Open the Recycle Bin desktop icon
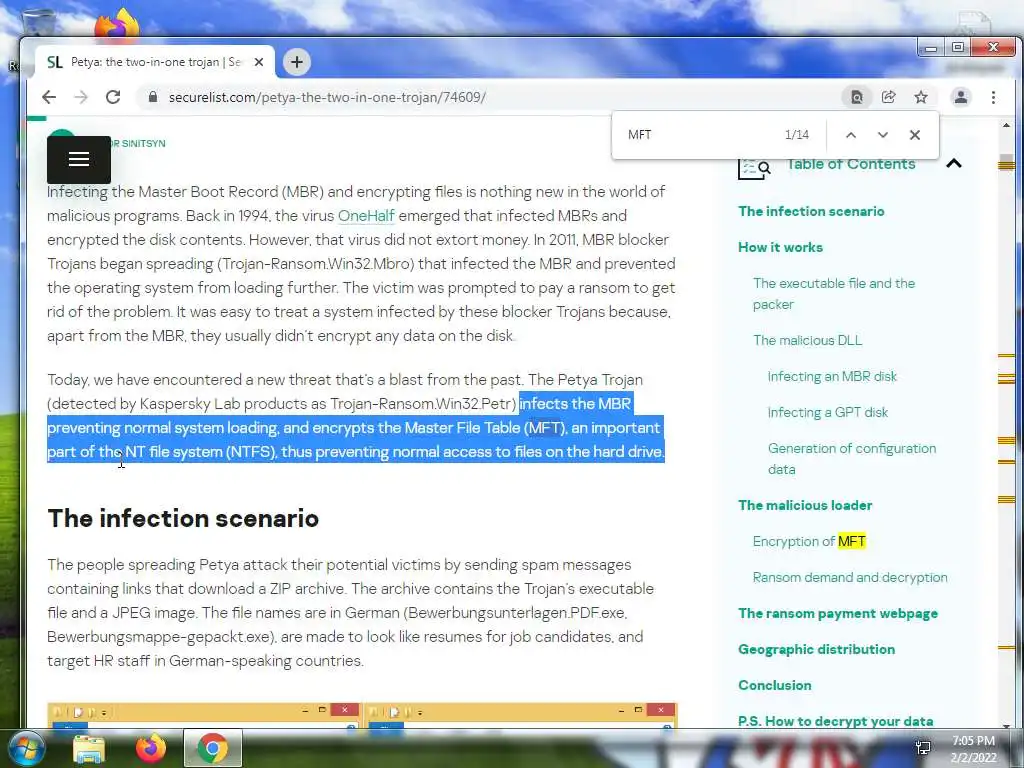The image size is (1024, 768). [x=39, y=23]
